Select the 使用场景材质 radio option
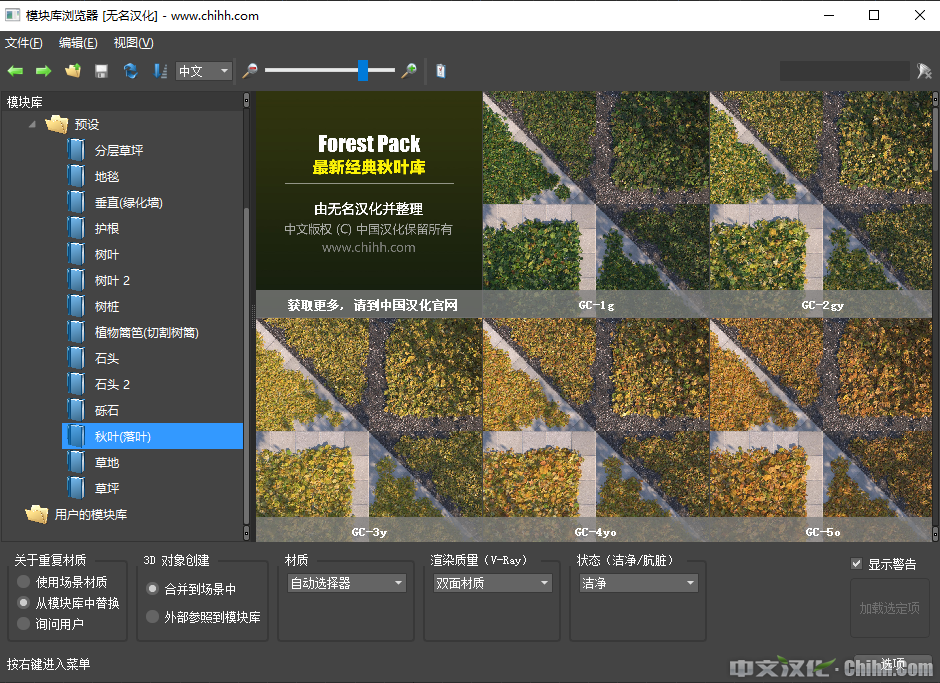The height and width of the screenshot is (683, 940). tap(24, 582)
